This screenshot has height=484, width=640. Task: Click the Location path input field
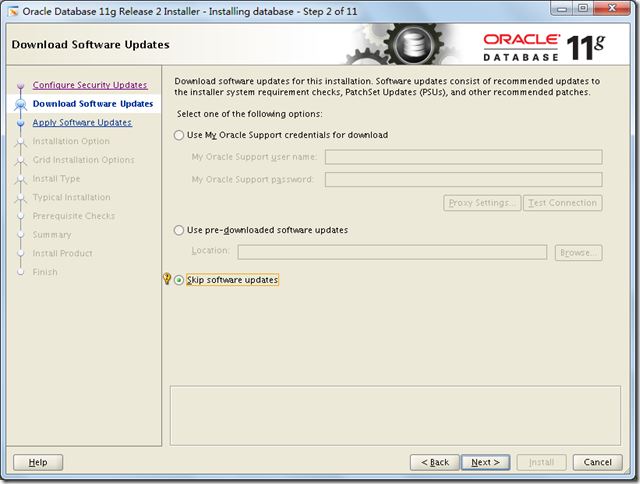[x=392, y=252]
